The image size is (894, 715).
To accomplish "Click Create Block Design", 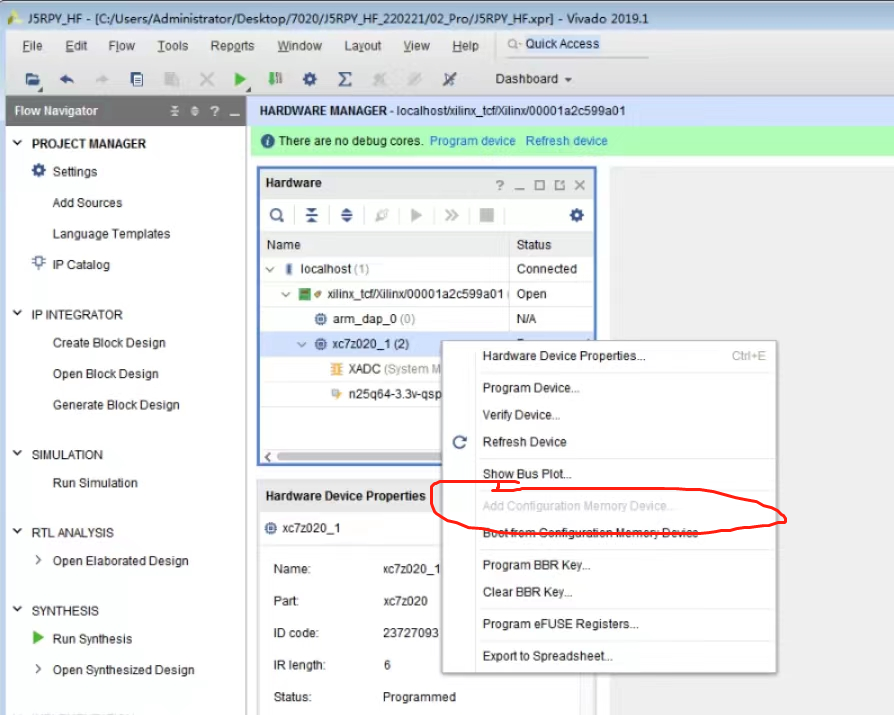I will [x=109, y=343].
